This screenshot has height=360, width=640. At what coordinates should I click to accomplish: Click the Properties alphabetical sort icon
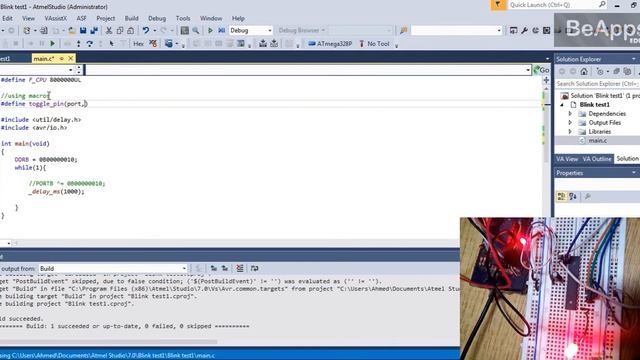point(573,197)
